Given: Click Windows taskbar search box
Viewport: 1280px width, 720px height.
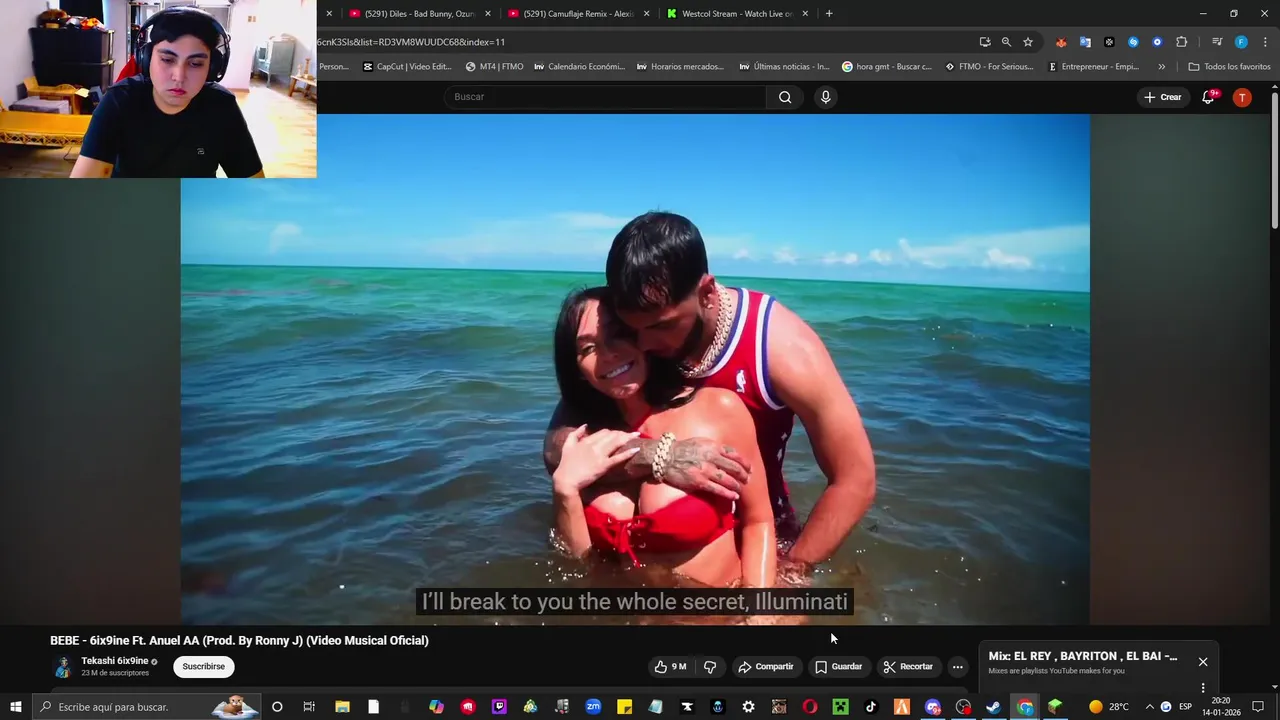Looking at the screenshot, I should [x=147, y=707].
